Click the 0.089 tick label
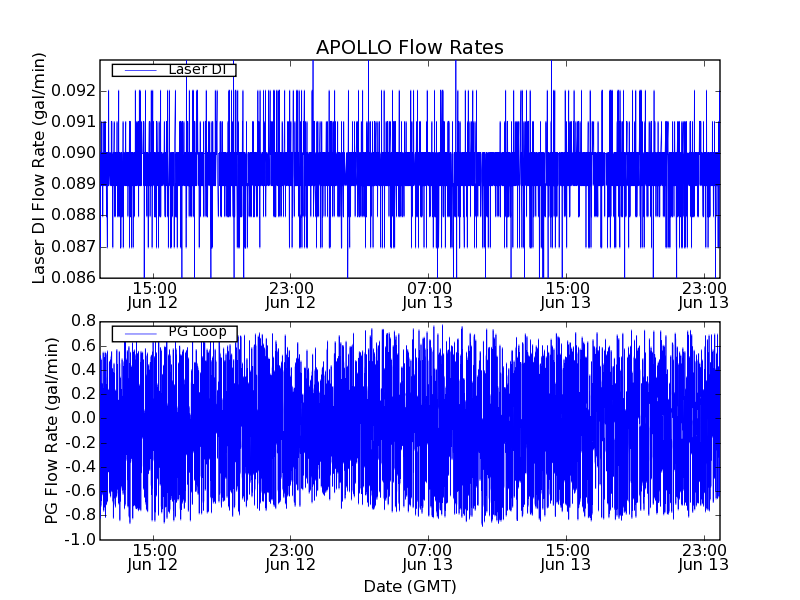This screenshot has height=600, width=800. [x=73, y=184]
